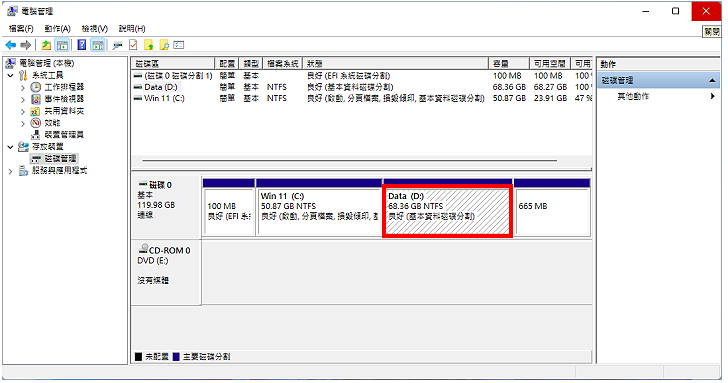Click the 50.87 GB capacity cell
This screenshot has width=728, height=383.
tap(509, 98)
